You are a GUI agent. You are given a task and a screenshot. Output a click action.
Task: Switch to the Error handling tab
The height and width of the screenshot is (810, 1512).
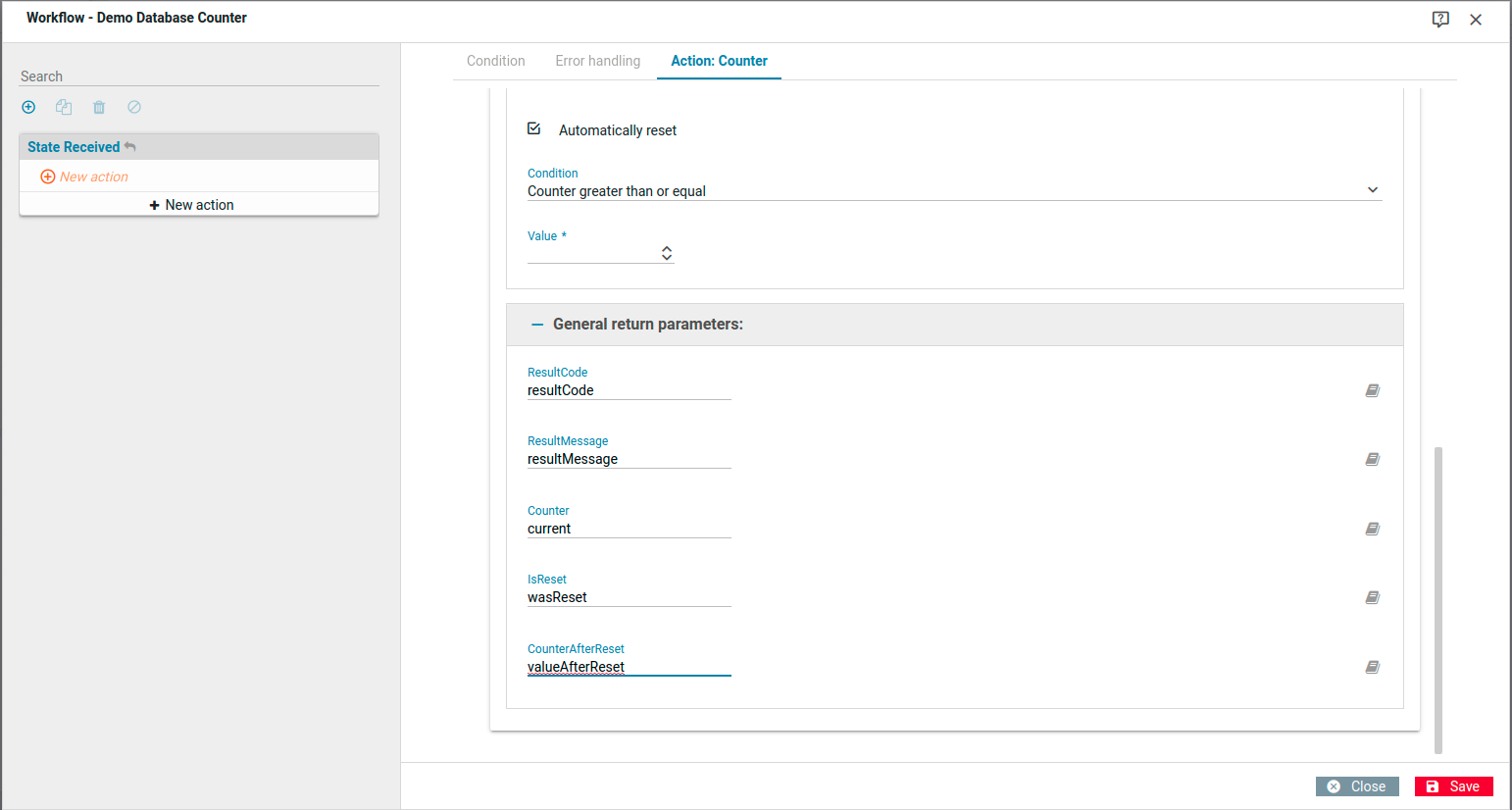(597, 61)
